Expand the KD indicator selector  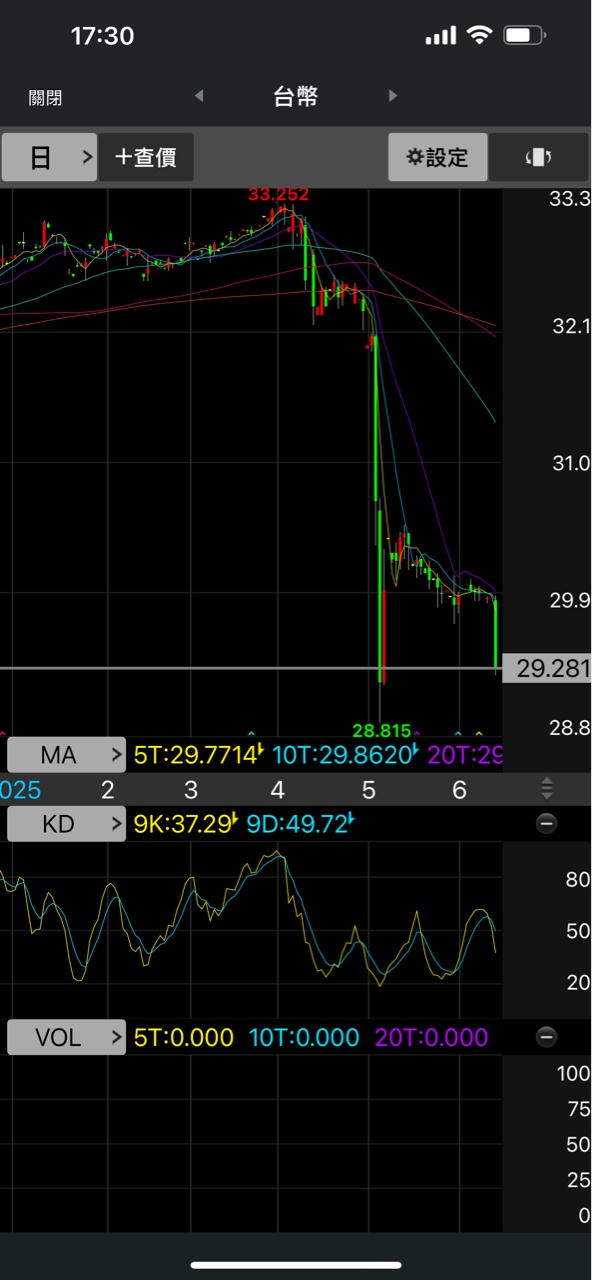pos(67,824)
